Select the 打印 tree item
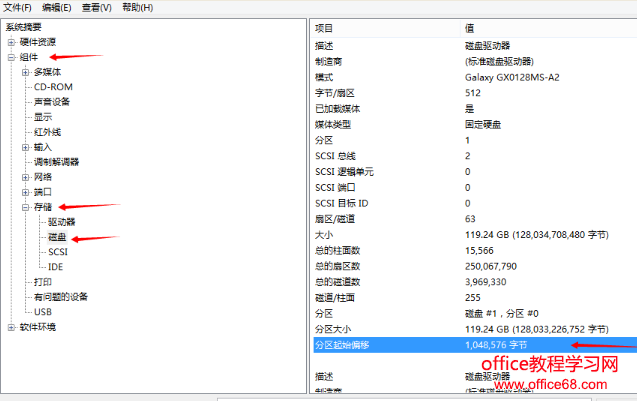The image size is (637, 401). (43, 282)
